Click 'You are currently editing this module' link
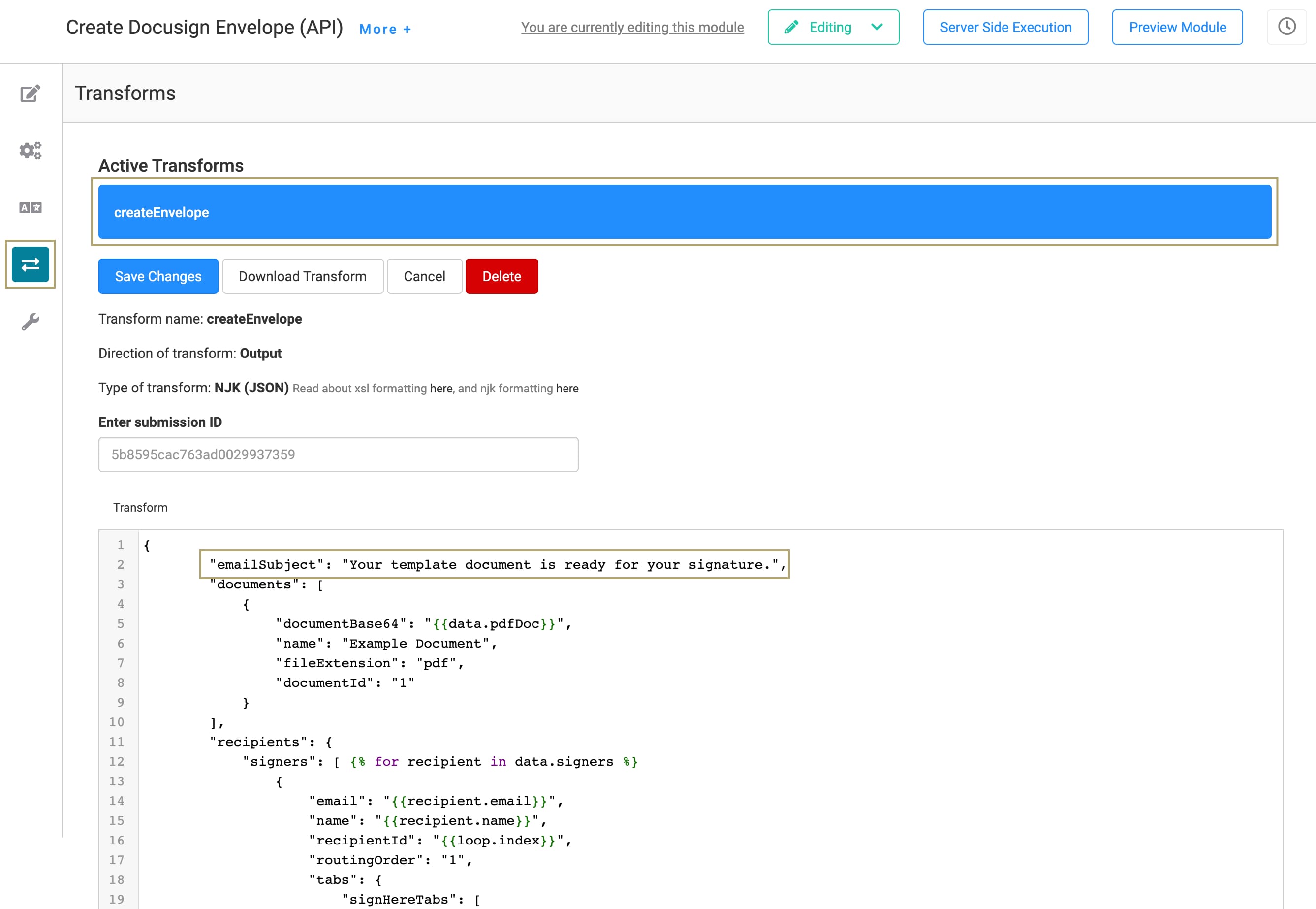This screenshot has height=909, width=1316. tap(632, 28)
